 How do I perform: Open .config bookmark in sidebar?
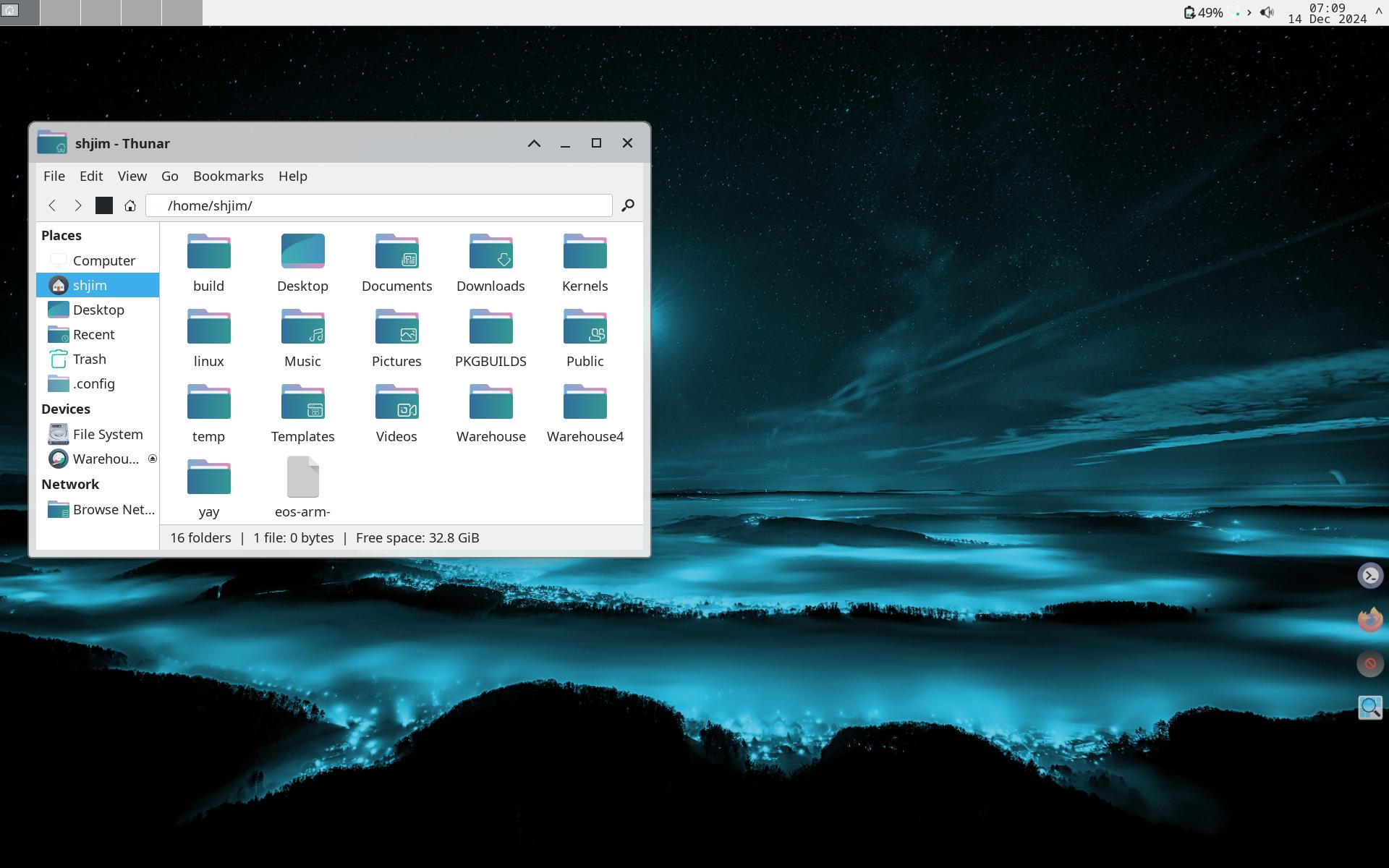tap(98, 383)
